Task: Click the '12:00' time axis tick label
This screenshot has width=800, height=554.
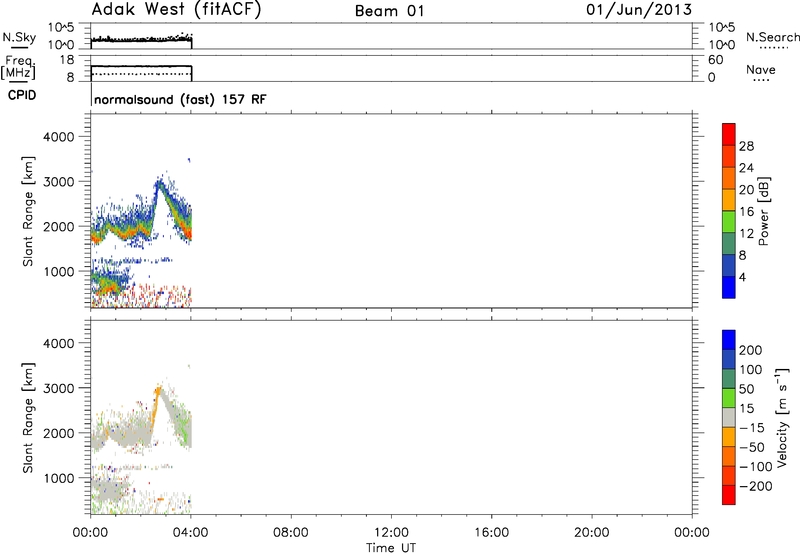Action: pyautogui.click(x=391, y=533)
